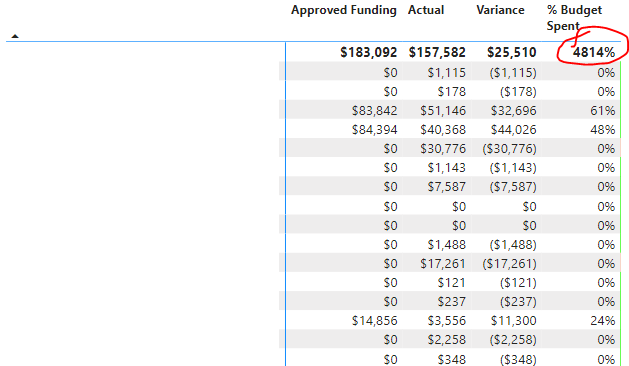Click Approved Funding cell $14,856

click(375, 320)
